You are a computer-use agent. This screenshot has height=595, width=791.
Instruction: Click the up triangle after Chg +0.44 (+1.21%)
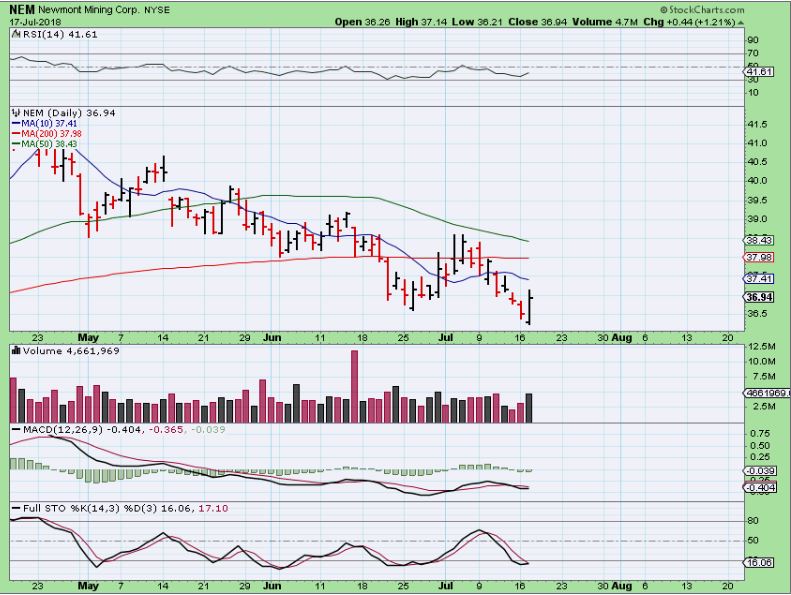click(x=741, y=22)
